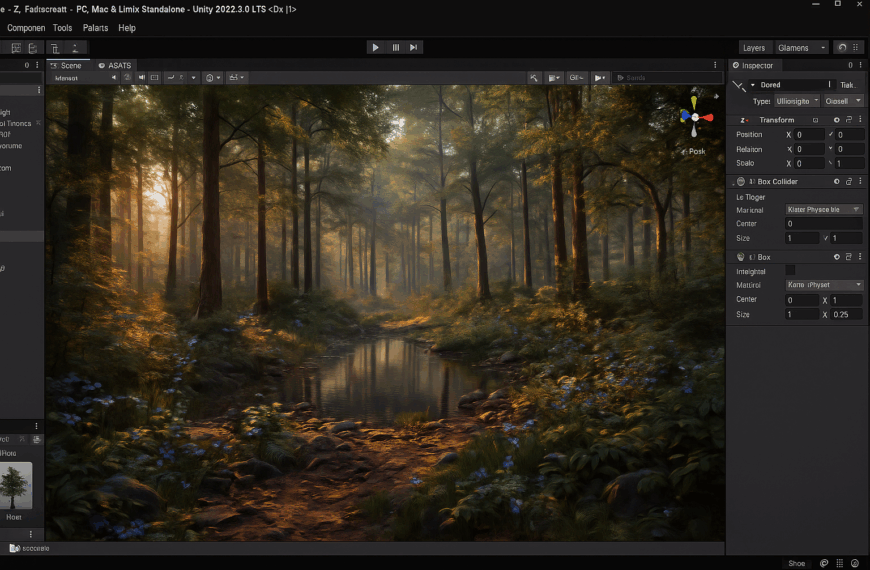The width and height of the screenshot is (870, 570).
Task: Open the Transform component's three-dot menu
Action: point(862,120)
